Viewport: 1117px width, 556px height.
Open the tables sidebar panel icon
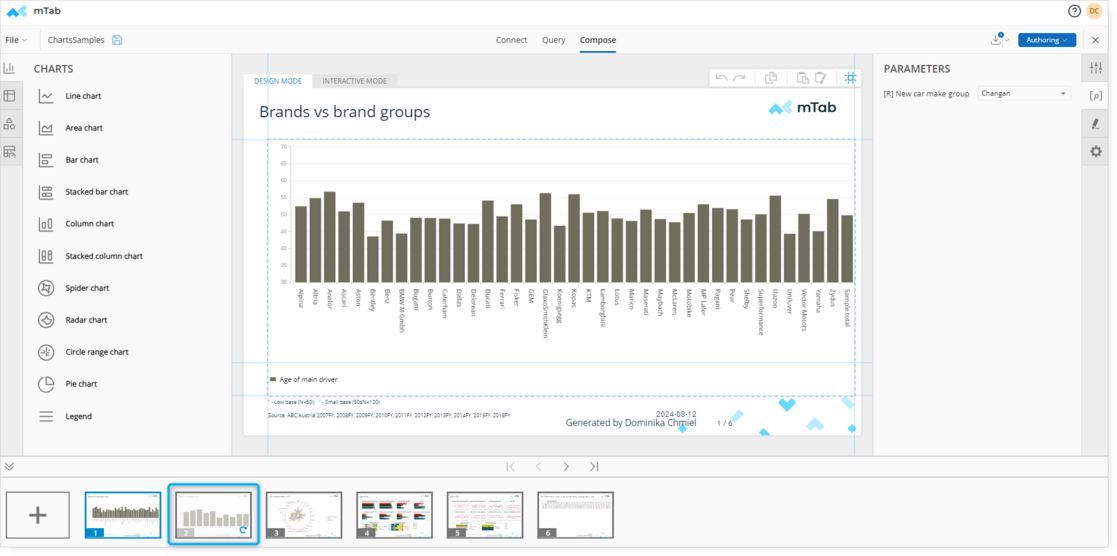click(x=9, y=96)
